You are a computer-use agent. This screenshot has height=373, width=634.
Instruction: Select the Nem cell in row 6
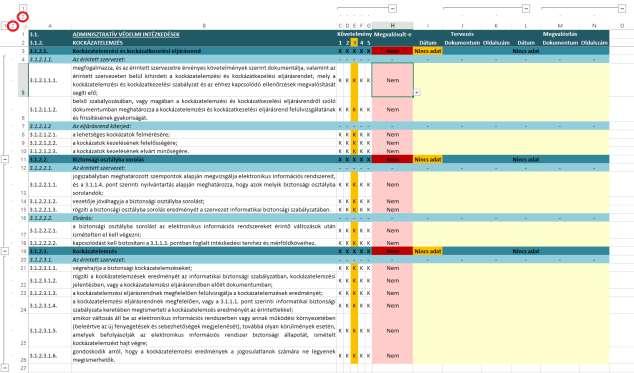coord(392,109)
